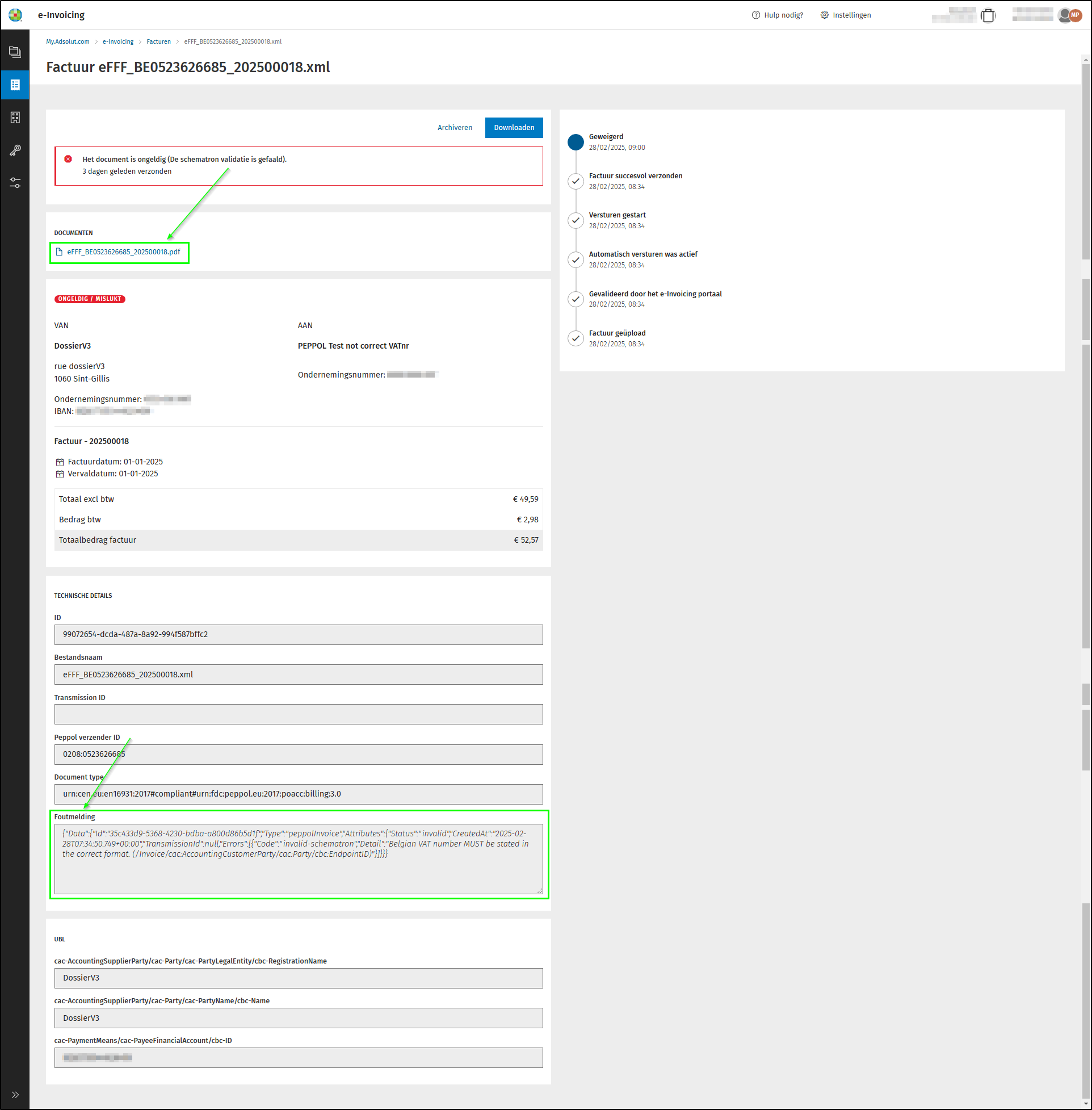Click the Foutmelding textarea resize handle
The width and height of the screenshot is (1092, 1110).
pos(540,890)
